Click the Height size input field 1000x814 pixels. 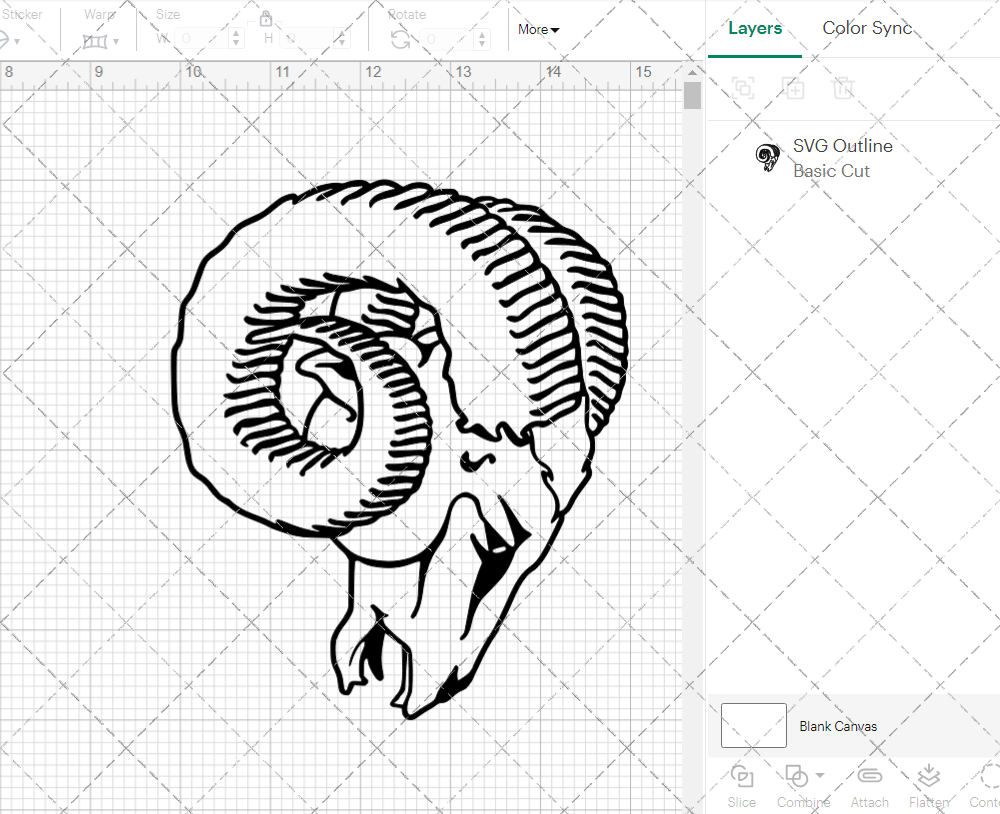[x=307, y=39]
